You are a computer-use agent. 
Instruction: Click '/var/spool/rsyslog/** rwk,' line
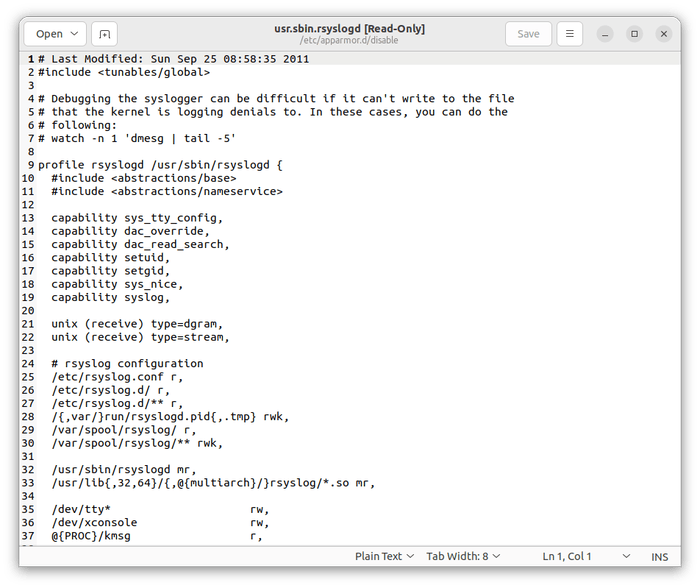[137, 443]
